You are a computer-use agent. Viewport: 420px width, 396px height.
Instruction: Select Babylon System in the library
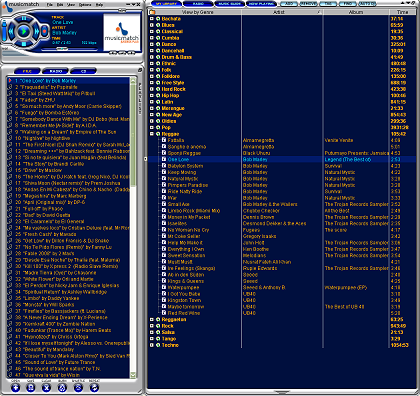185,166
